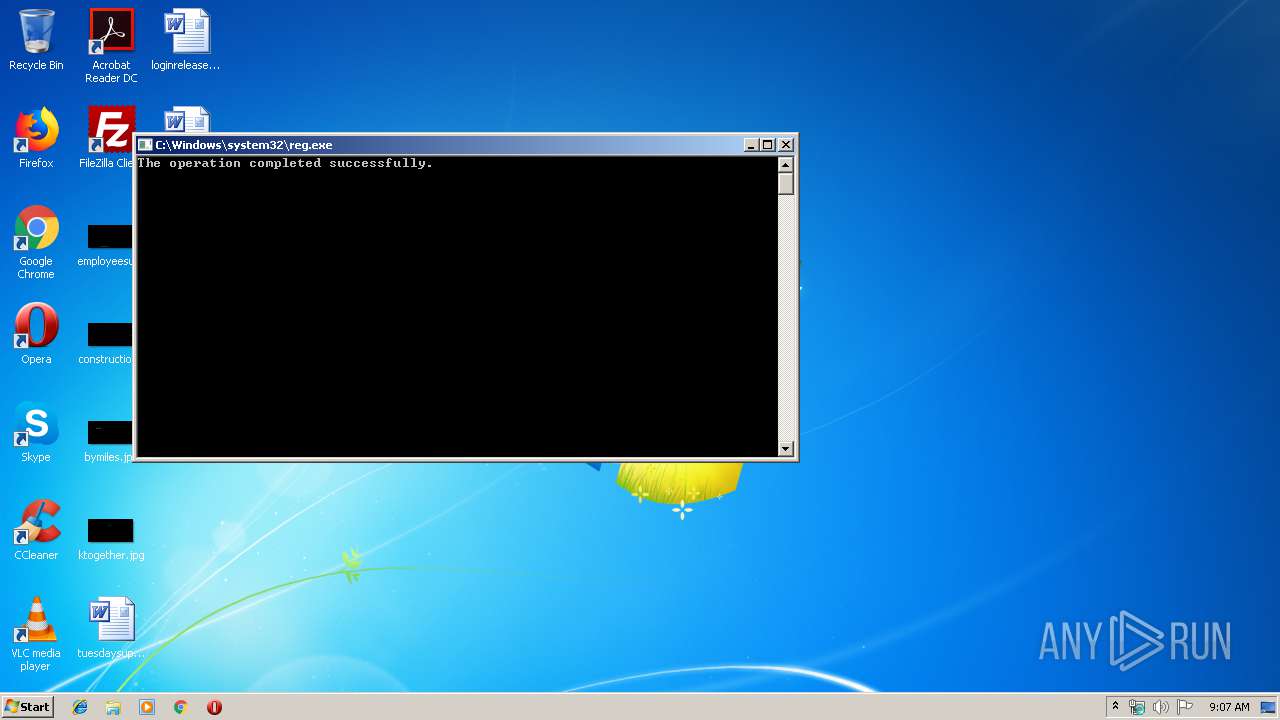
Task: Launch Acrobat Reader DC shortcut
Action: 111,46
